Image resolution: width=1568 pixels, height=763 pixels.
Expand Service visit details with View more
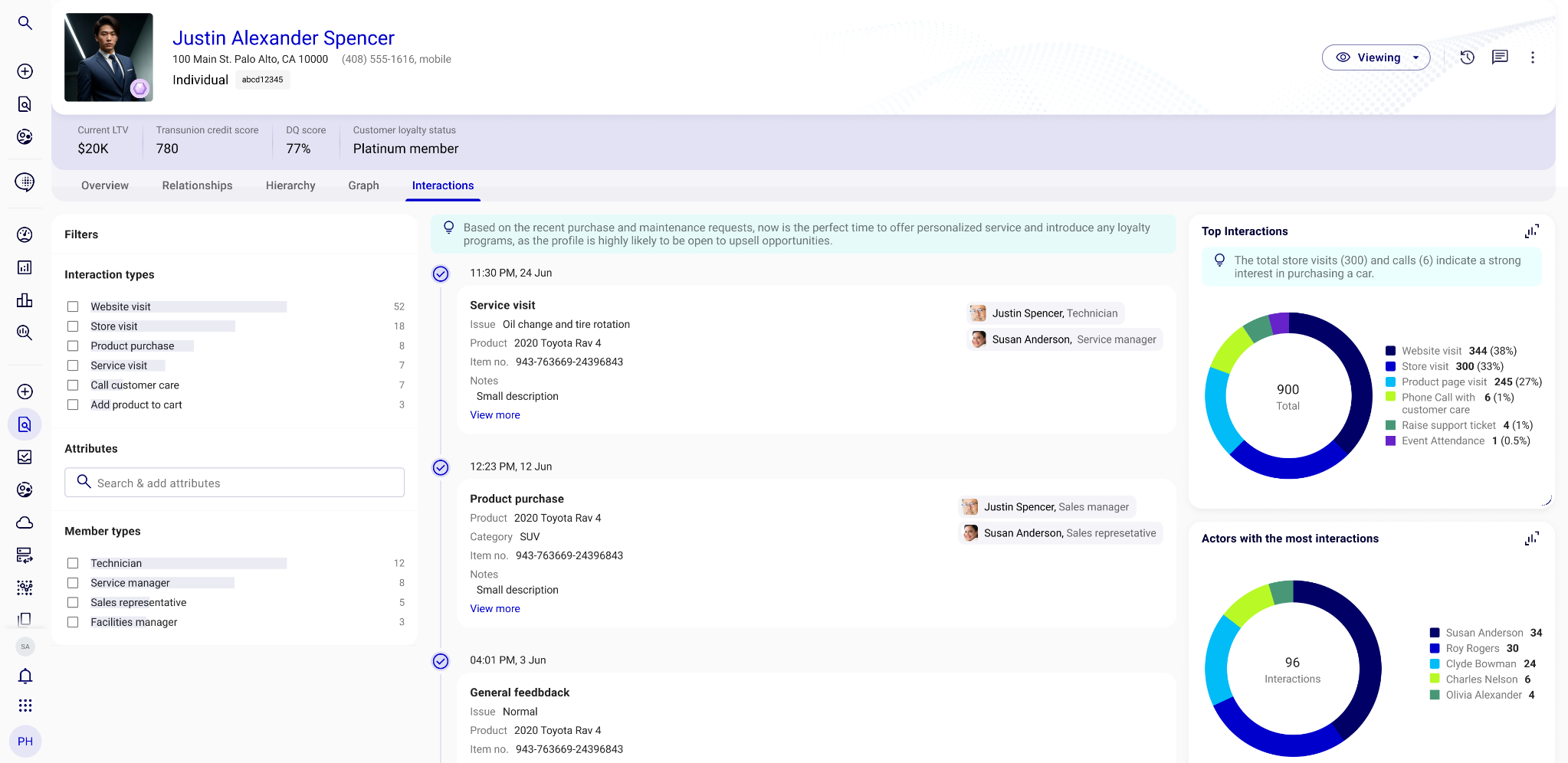point(494,415)
